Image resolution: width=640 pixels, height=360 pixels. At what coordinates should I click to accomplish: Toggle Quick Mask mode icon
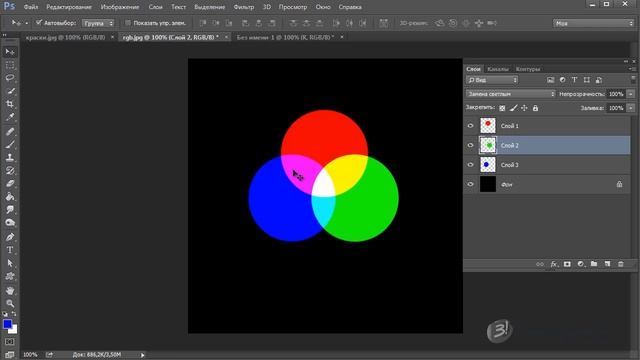click(x=10, y=342)
